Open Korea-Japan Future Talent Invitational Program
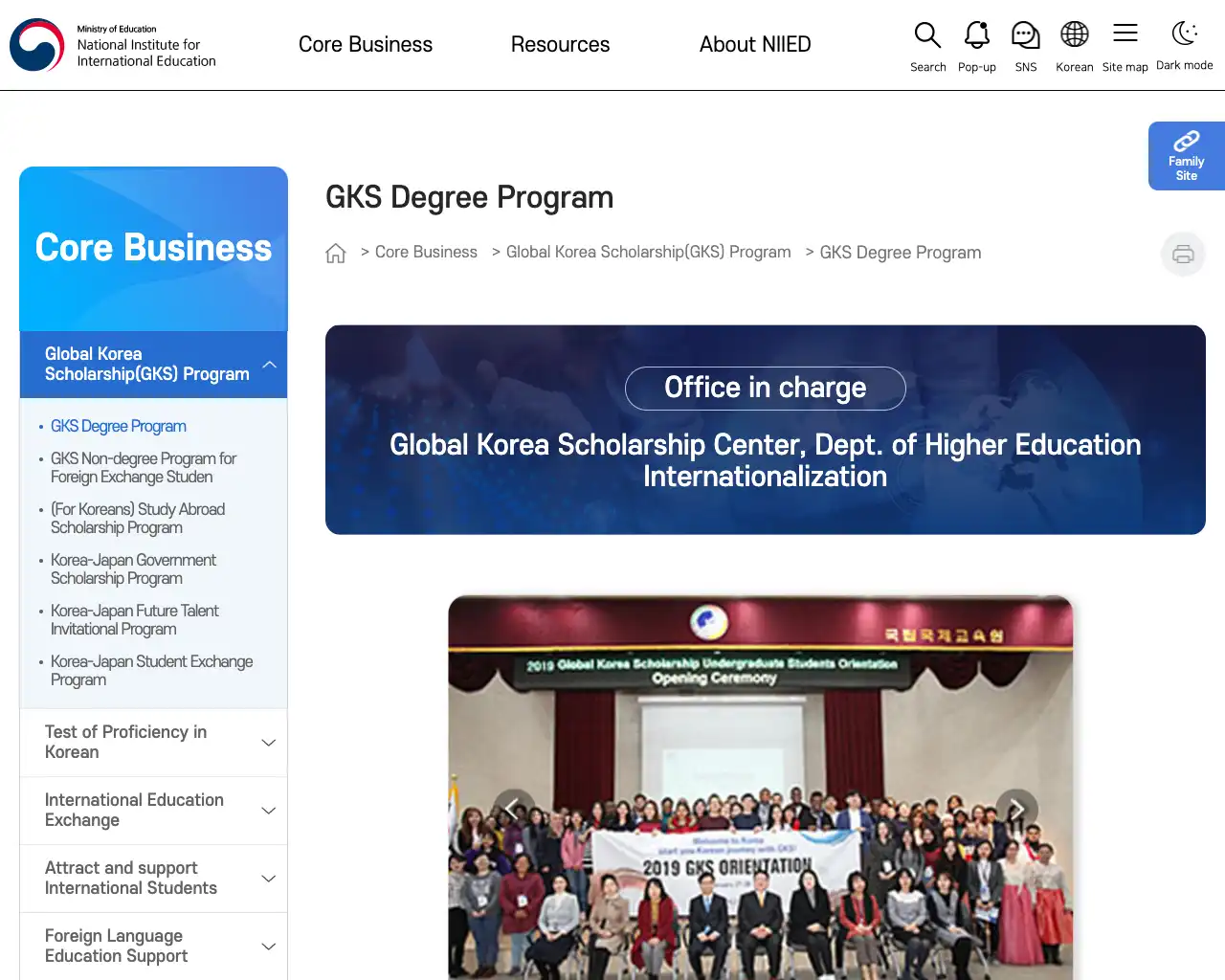 coord(135,620)
